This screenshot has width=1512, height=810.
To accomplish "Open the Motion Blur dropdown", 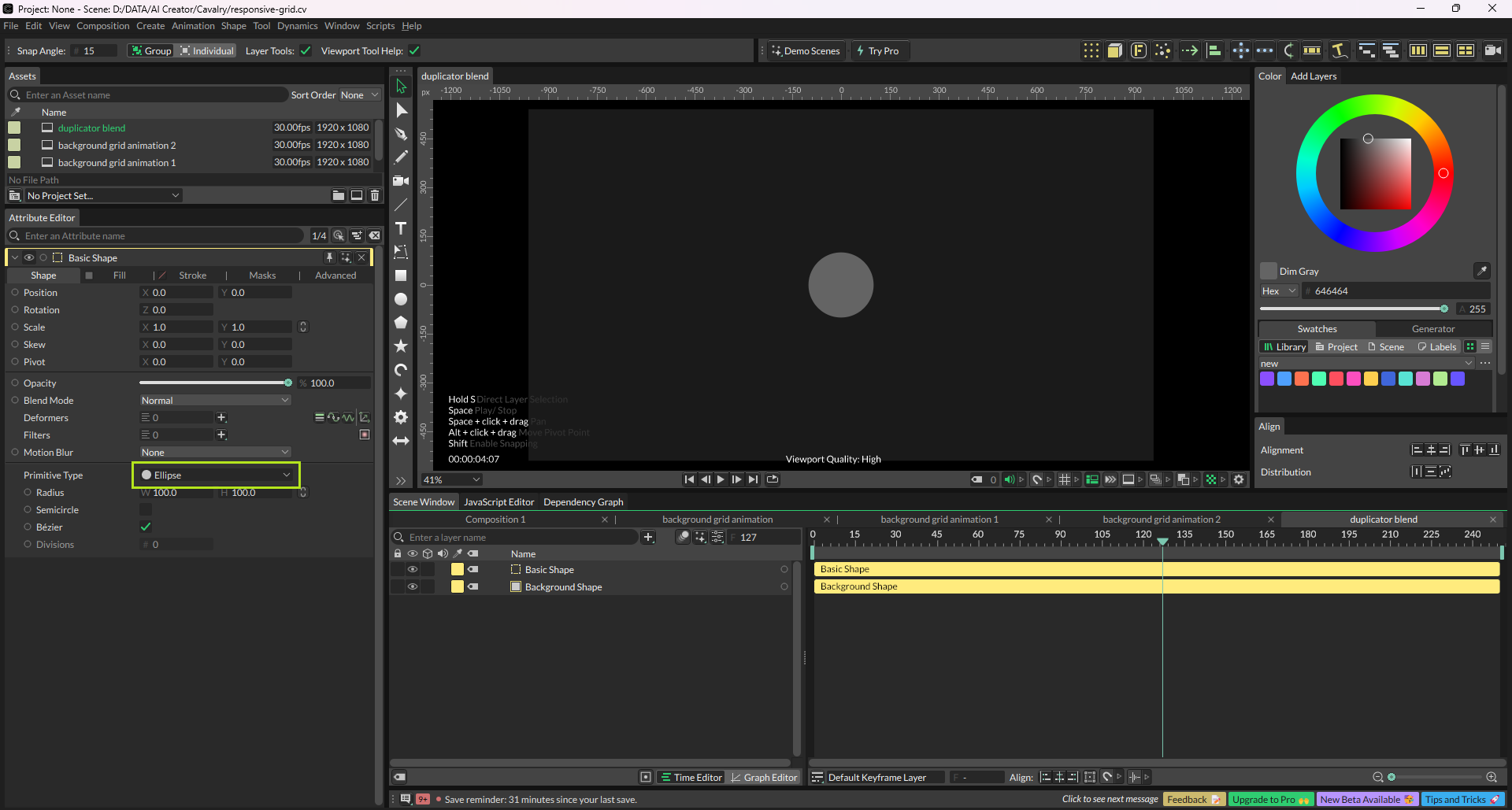I will (x=215, y=453).
